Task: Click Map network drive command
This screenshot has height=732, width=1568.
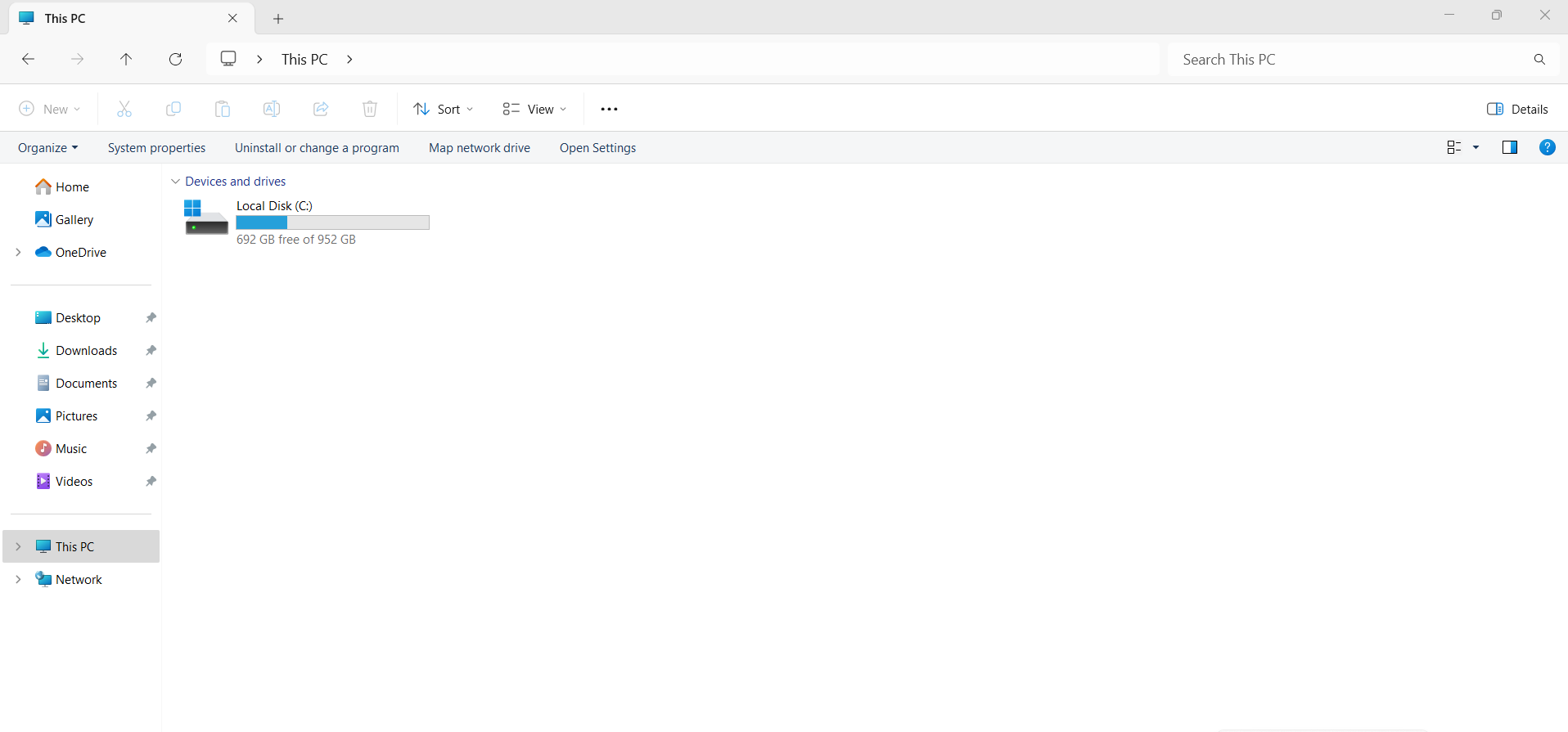Action: (480, 147)
